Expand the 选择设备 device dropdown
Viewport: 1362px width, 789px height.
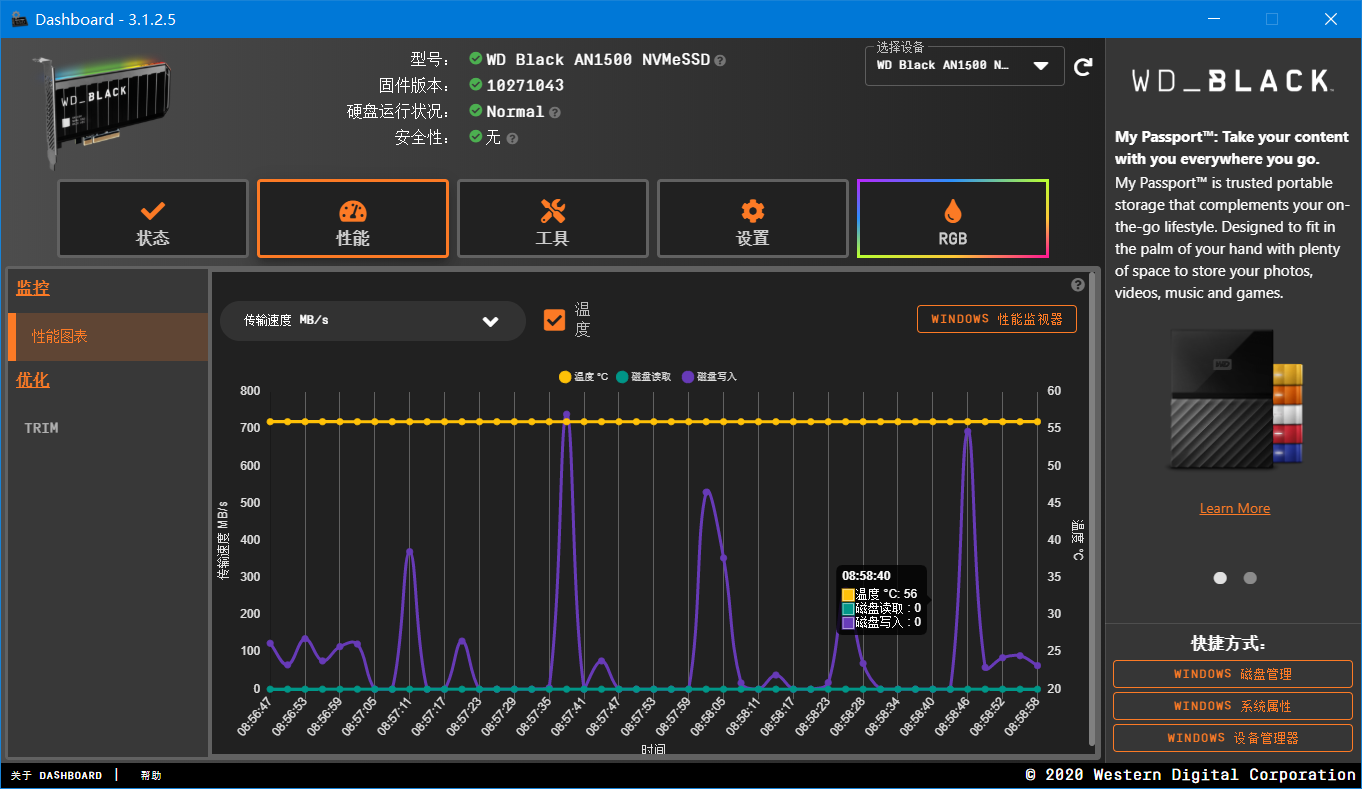click(965, 66)
